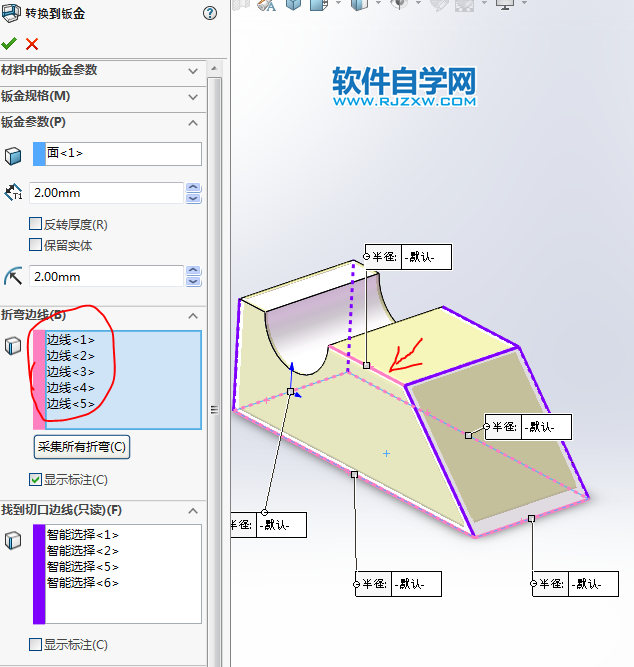Select 边线<4> in bend edges list

coord(70,388)
